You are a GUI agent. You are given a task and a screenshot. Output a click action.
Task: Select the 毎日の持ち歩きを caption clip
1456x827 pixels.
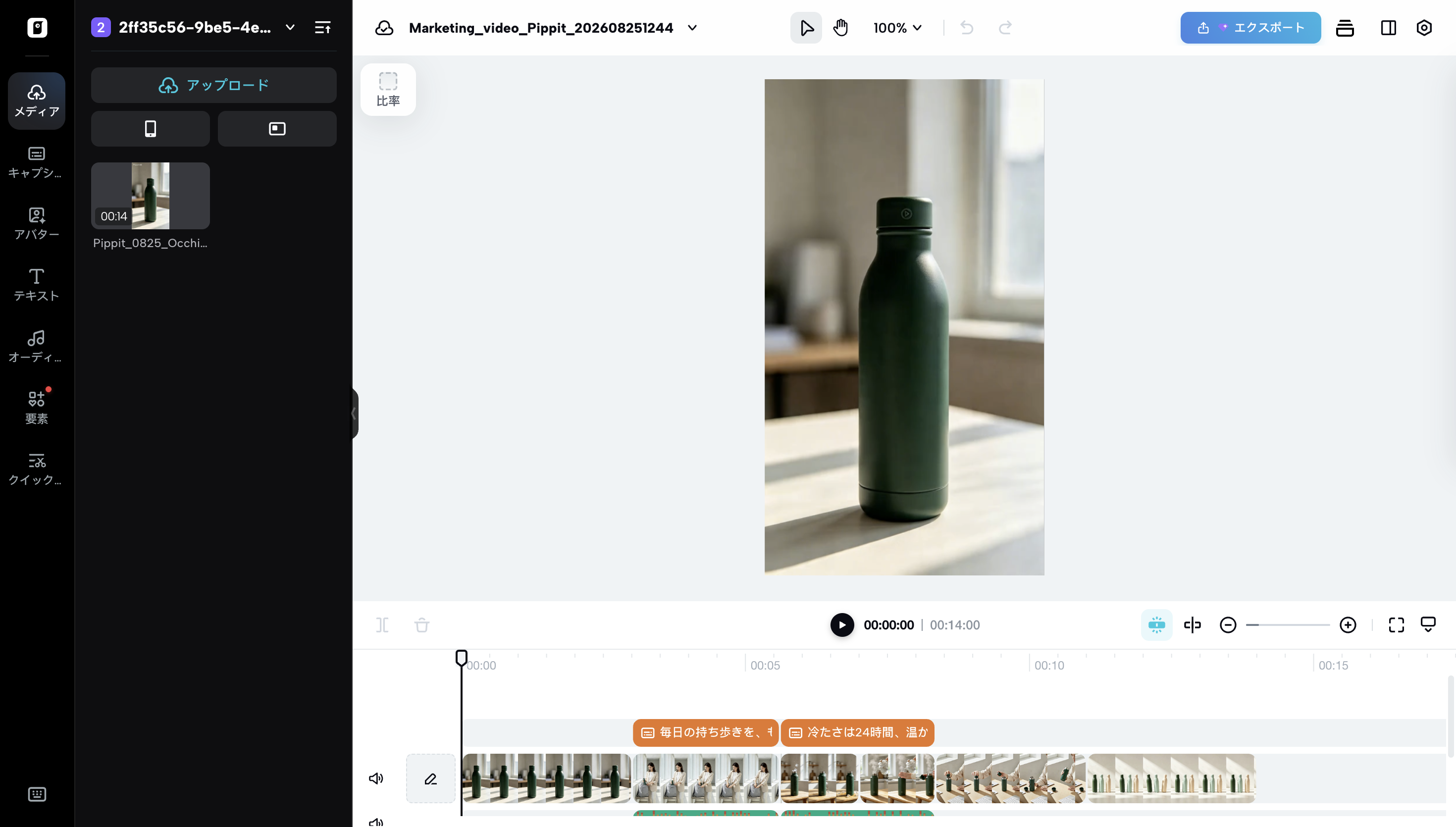pyautogui.click(x=706, y=733)
